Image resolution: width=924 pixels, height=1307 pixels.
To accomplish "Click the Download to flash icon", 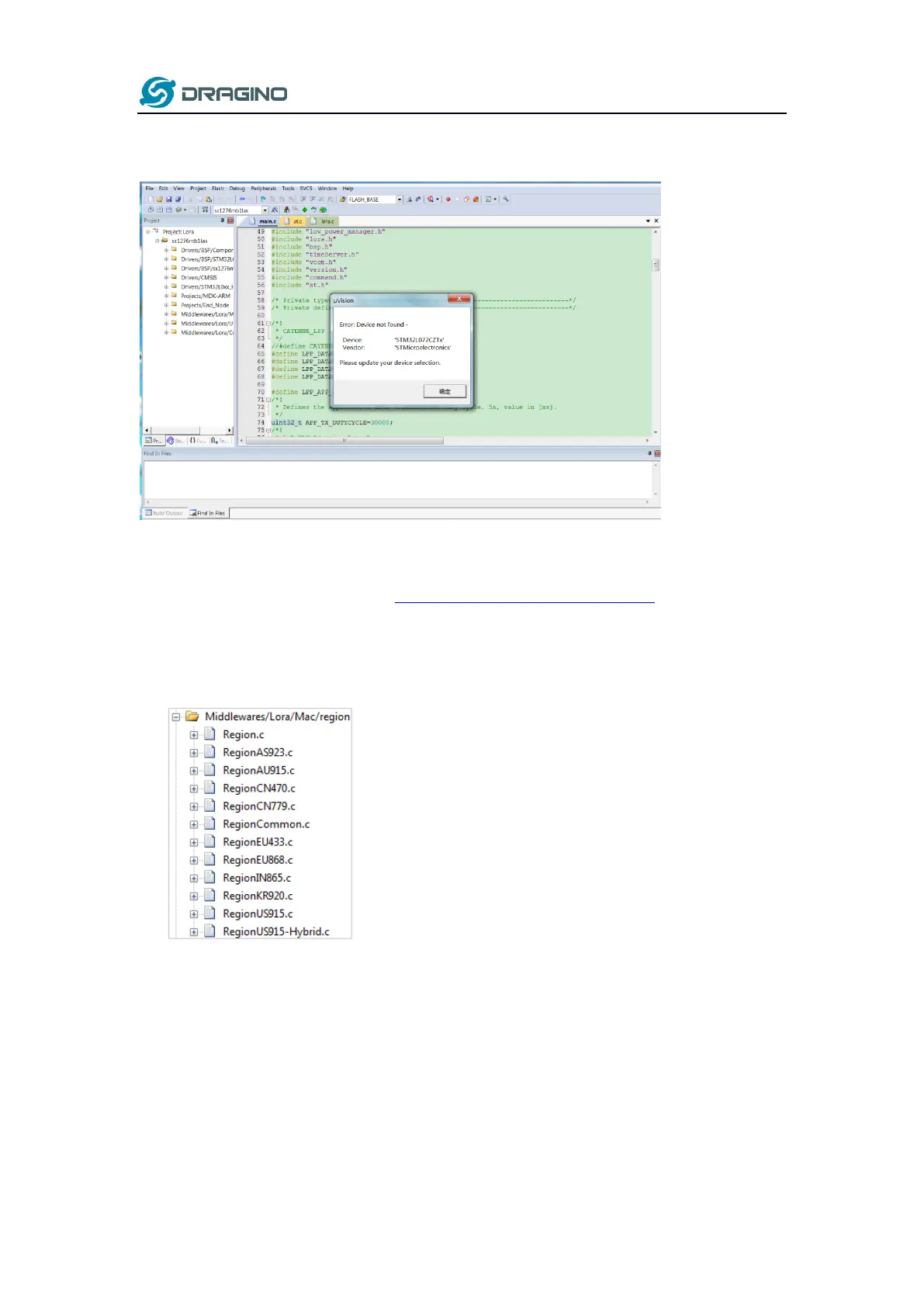I will [204, 210].
